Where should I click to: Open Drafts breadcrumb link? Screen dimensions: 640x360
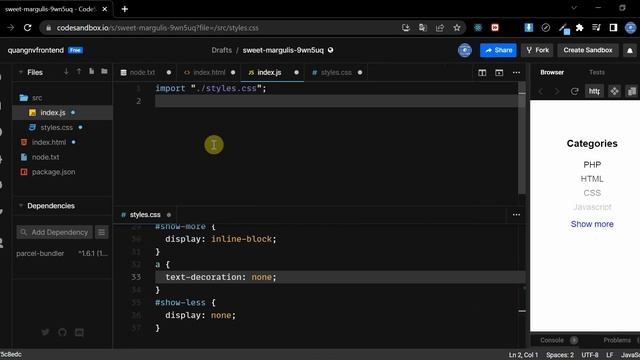point(222,50)
